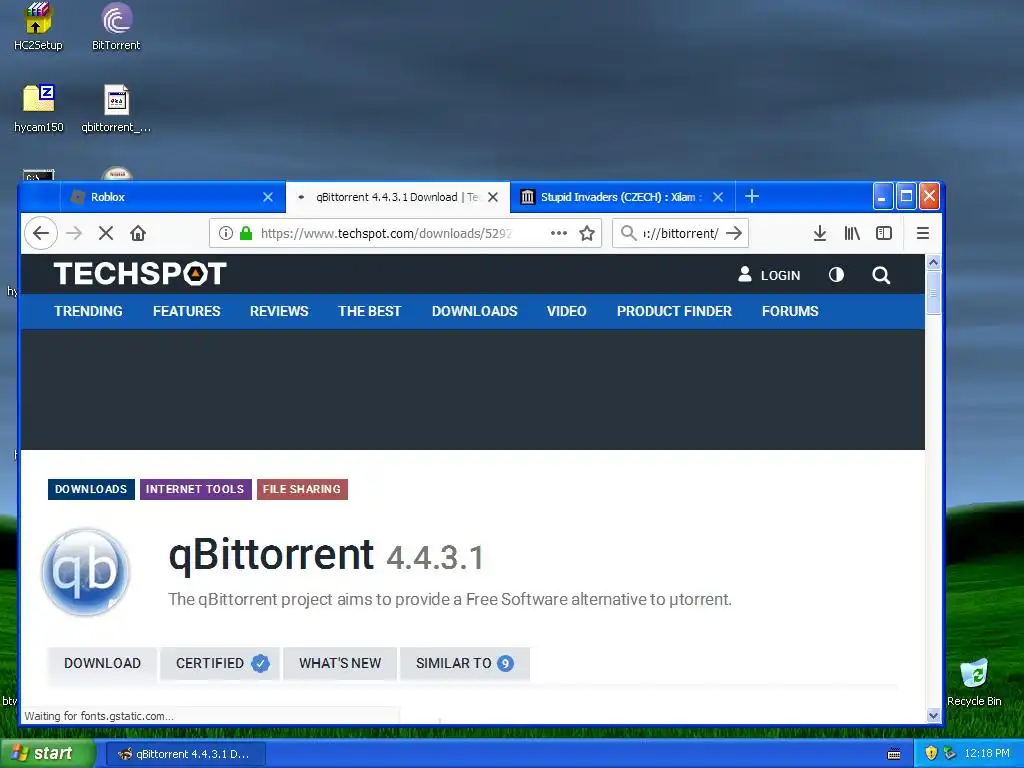
Task: Click the INTERNET TOOLS category tag
Action: click(x=195, y=489)
